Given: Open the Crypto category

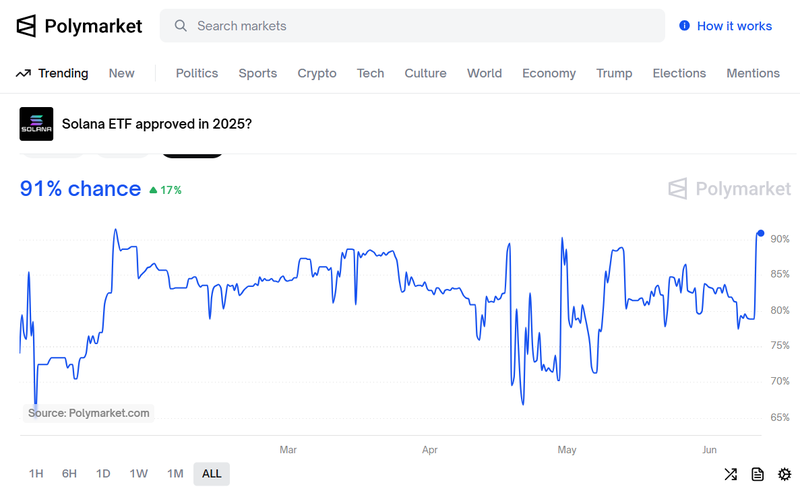Looking at the screenshot, I should click(317, 73).
